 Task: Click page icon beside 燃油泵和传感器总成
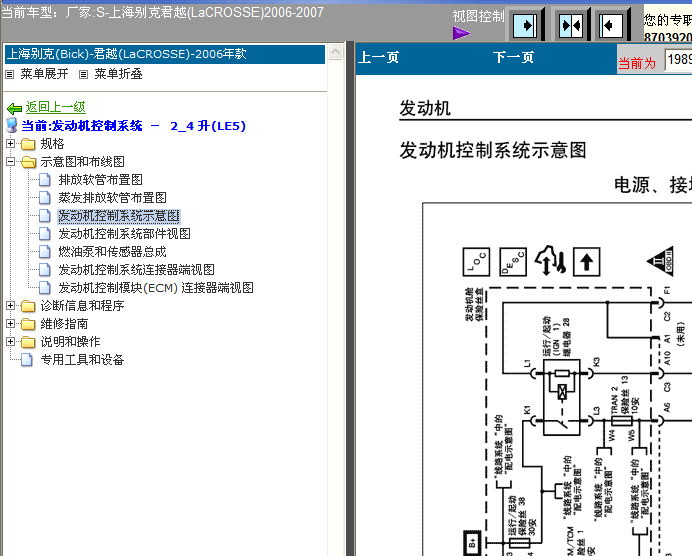click(x=45, y=252)
